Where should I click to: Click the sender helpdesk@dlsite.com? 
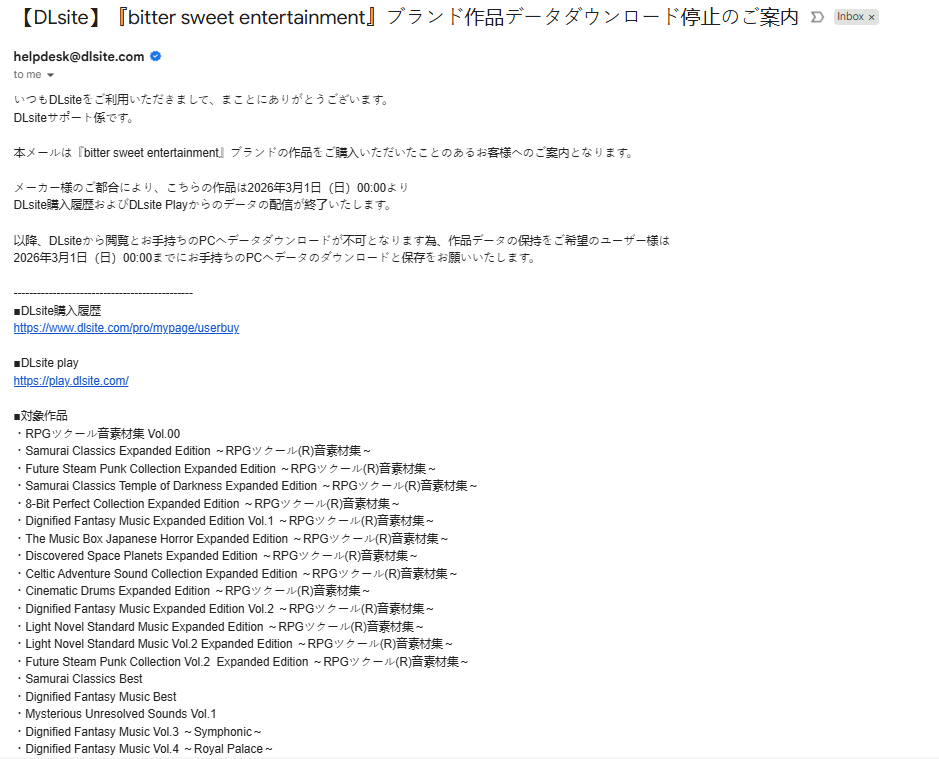click(79, 57)
